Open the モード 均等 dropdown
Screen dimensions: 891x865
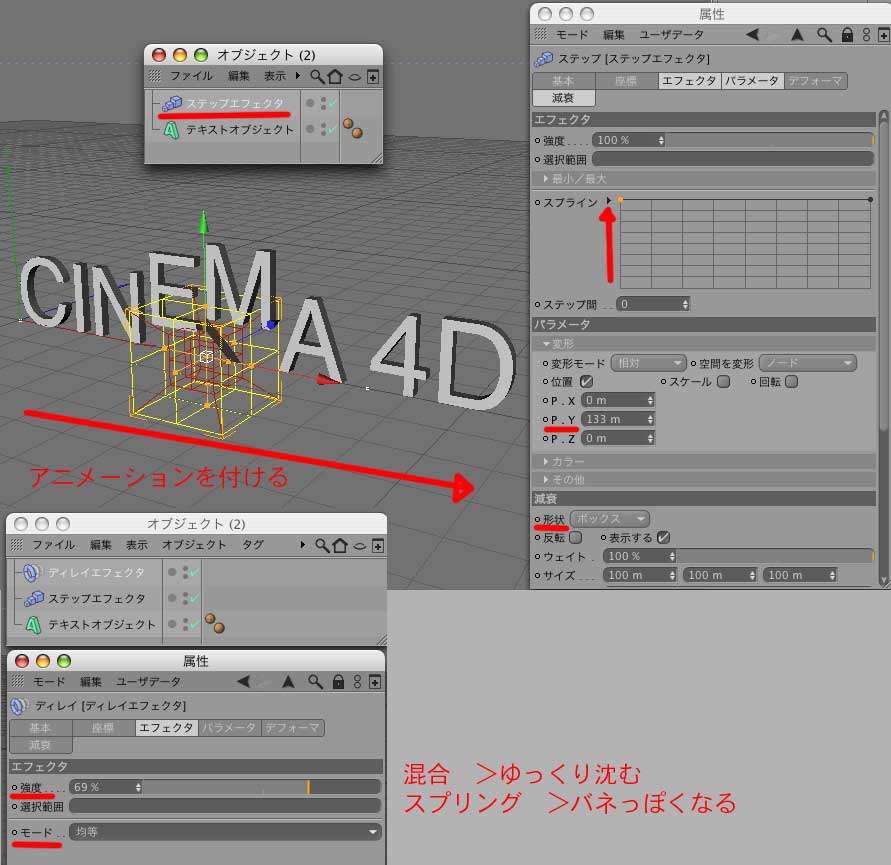point(225,832)
